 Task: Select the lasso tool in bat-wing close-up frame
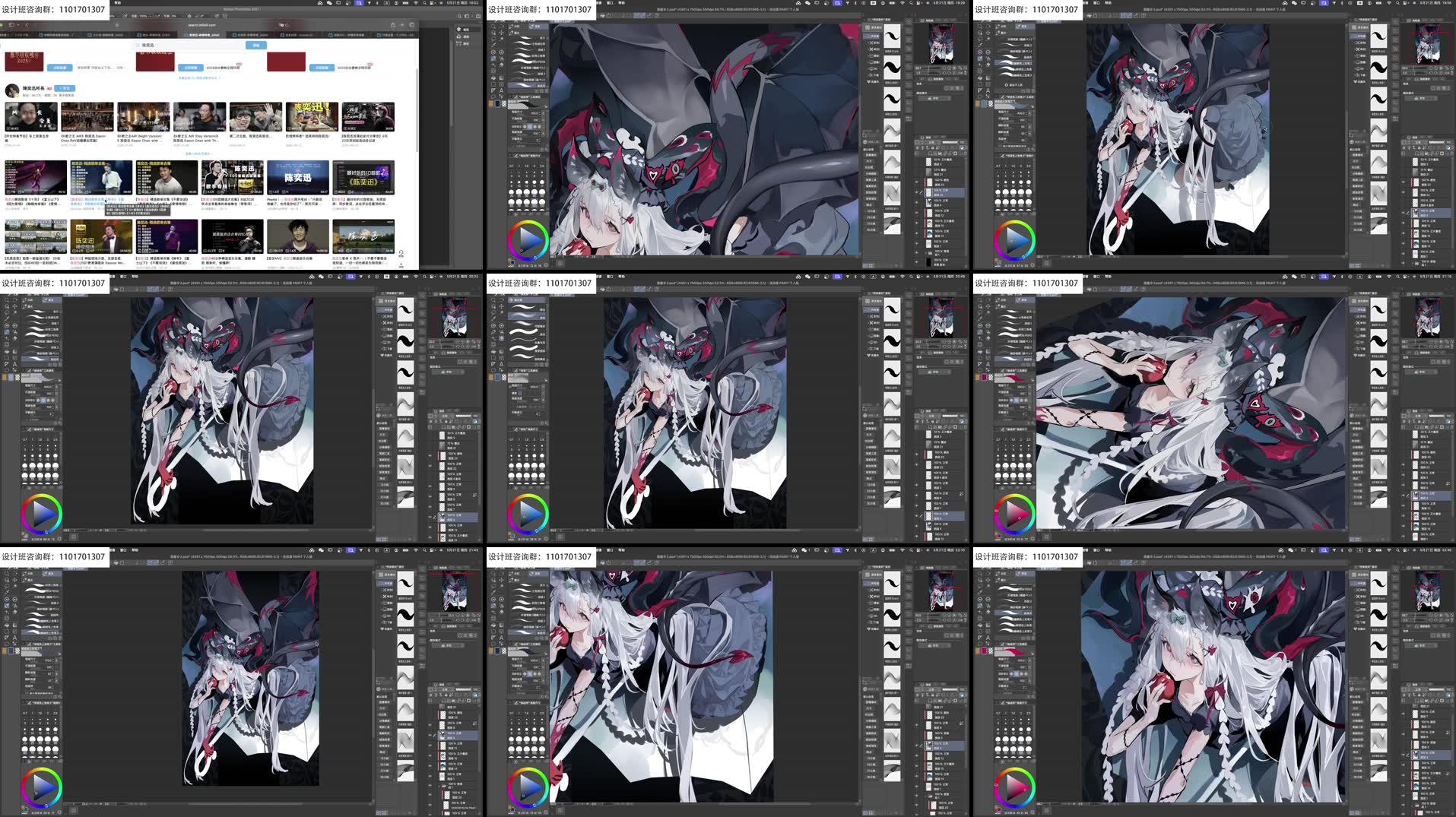tap(493, 39)
